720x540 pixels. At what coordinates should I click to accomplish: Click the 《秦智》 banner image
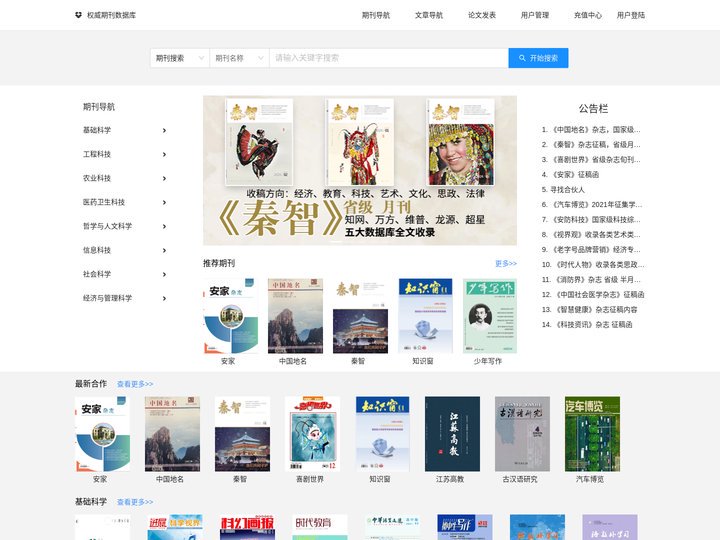click(x=360, y=170)
